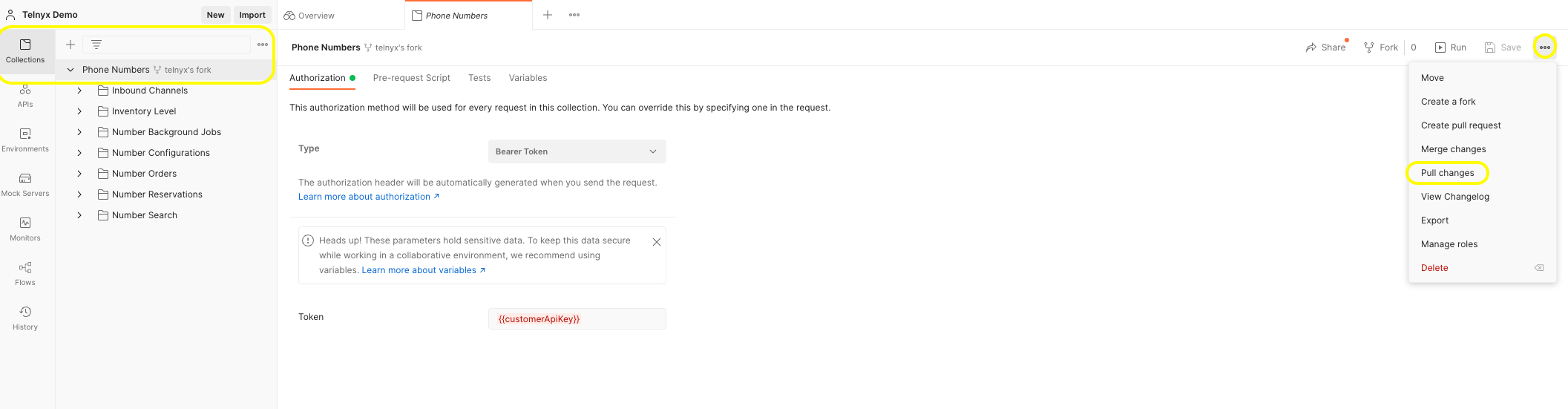Go to Environments in the sidebar

pos(25,140)
